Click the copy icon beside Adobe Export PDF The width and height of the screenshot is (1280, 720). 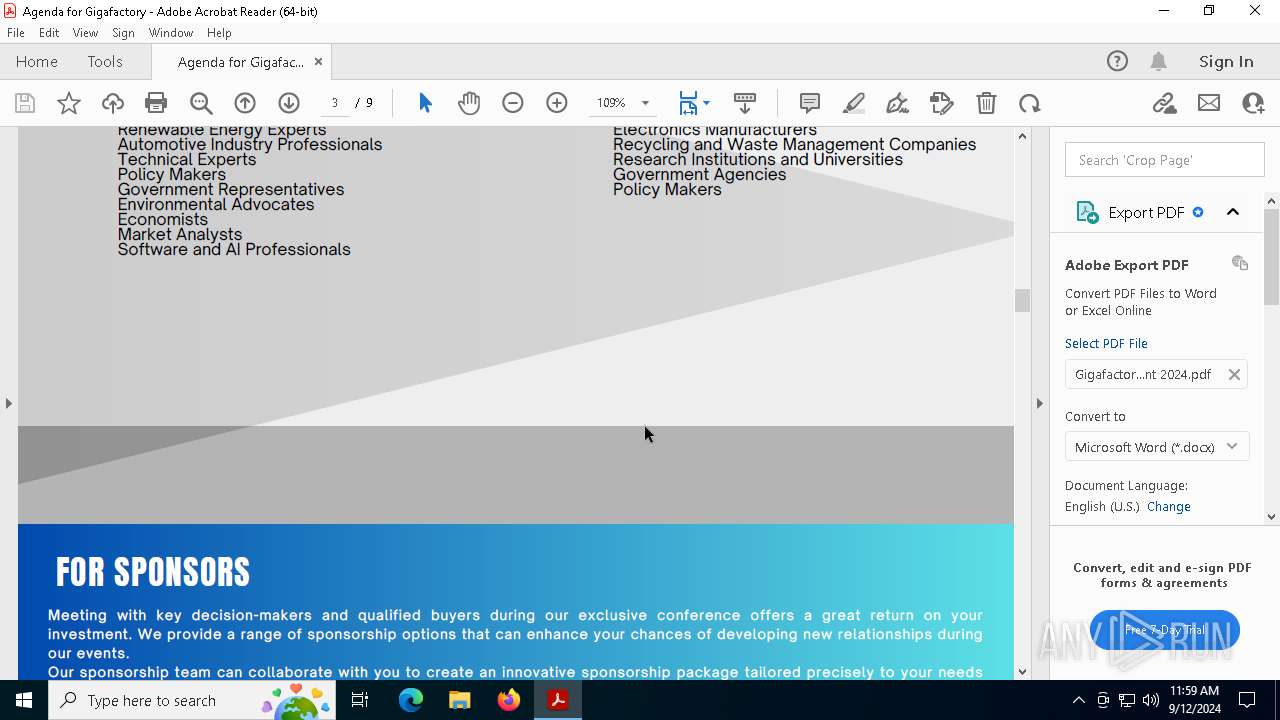1240,263
